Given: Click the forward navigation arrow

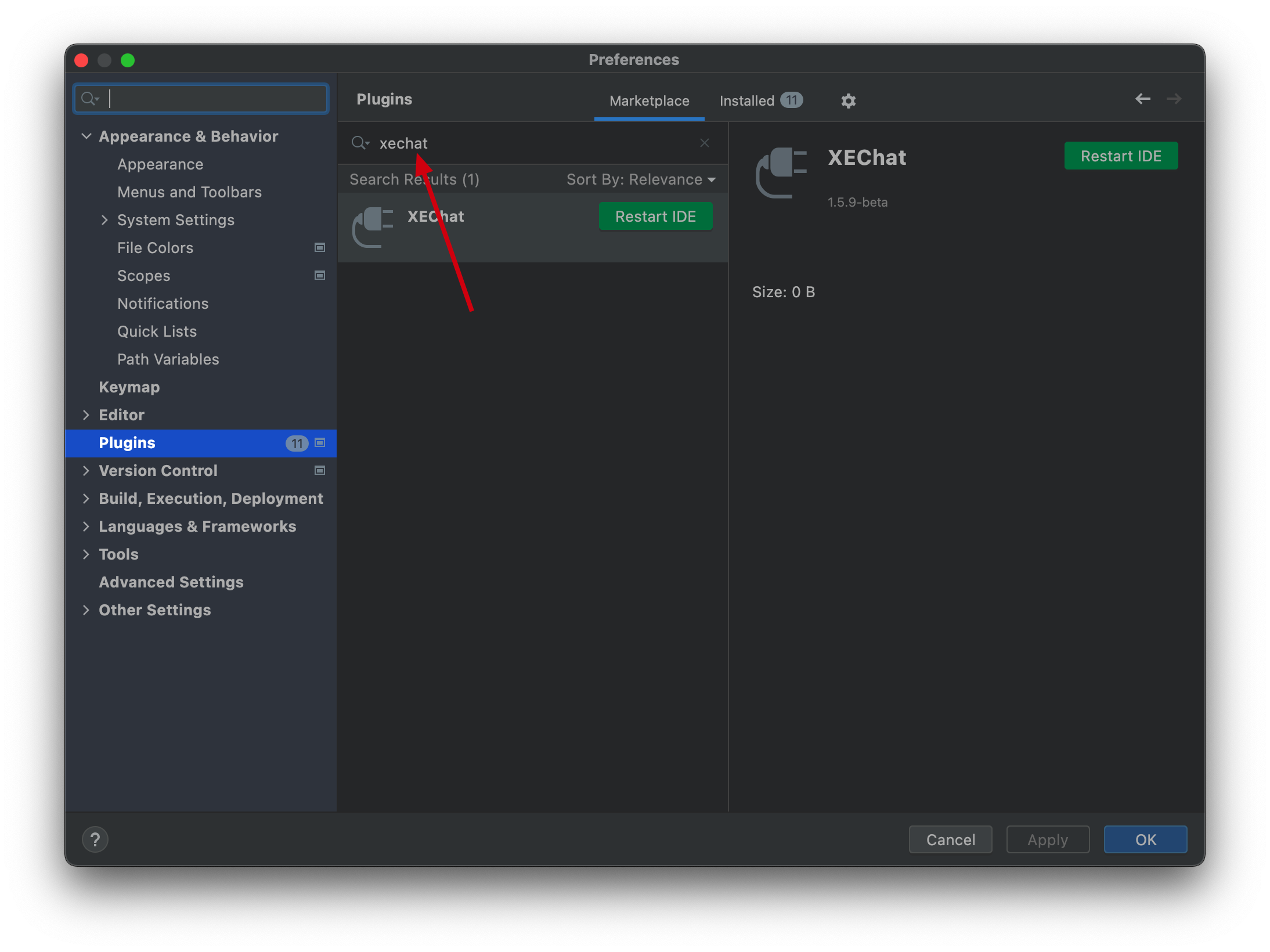Looking at the screenshot, I should coord(1174,99).
